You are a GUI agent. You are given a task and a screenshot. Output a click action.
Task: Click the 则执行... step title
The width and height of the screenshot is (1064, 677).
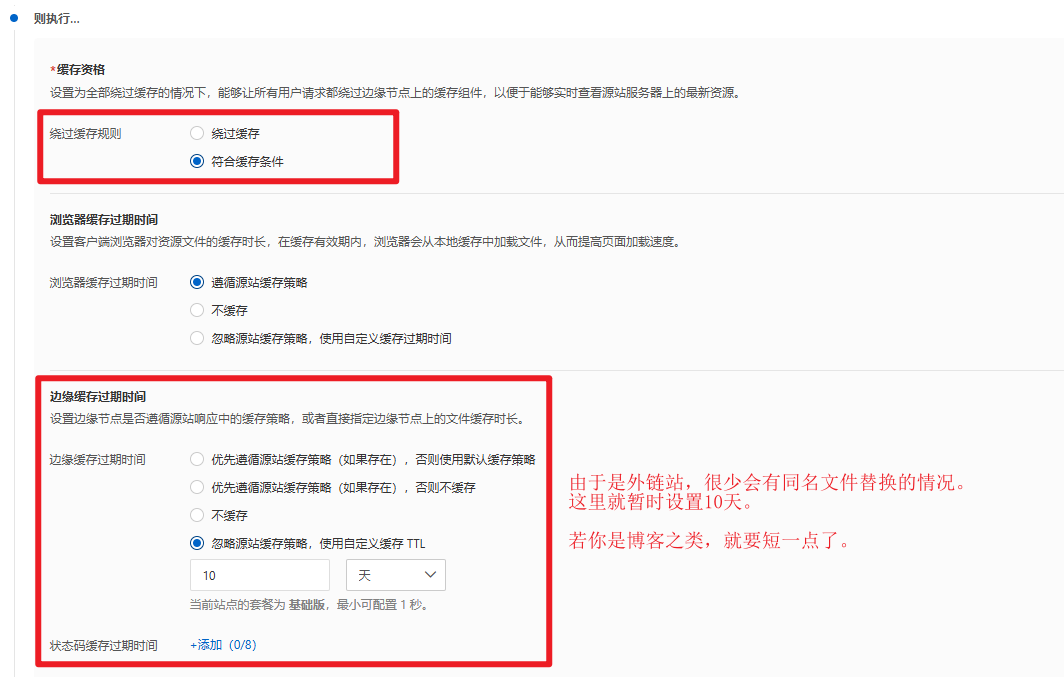pyautogui.click(x=56, y=18)
